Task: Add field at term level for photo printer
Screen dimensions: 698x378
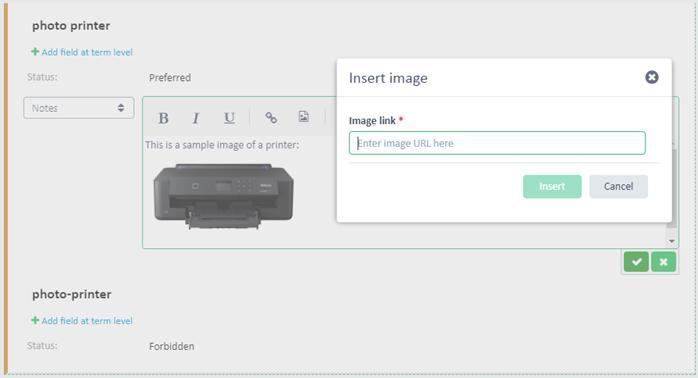Action: pos(82,52)
